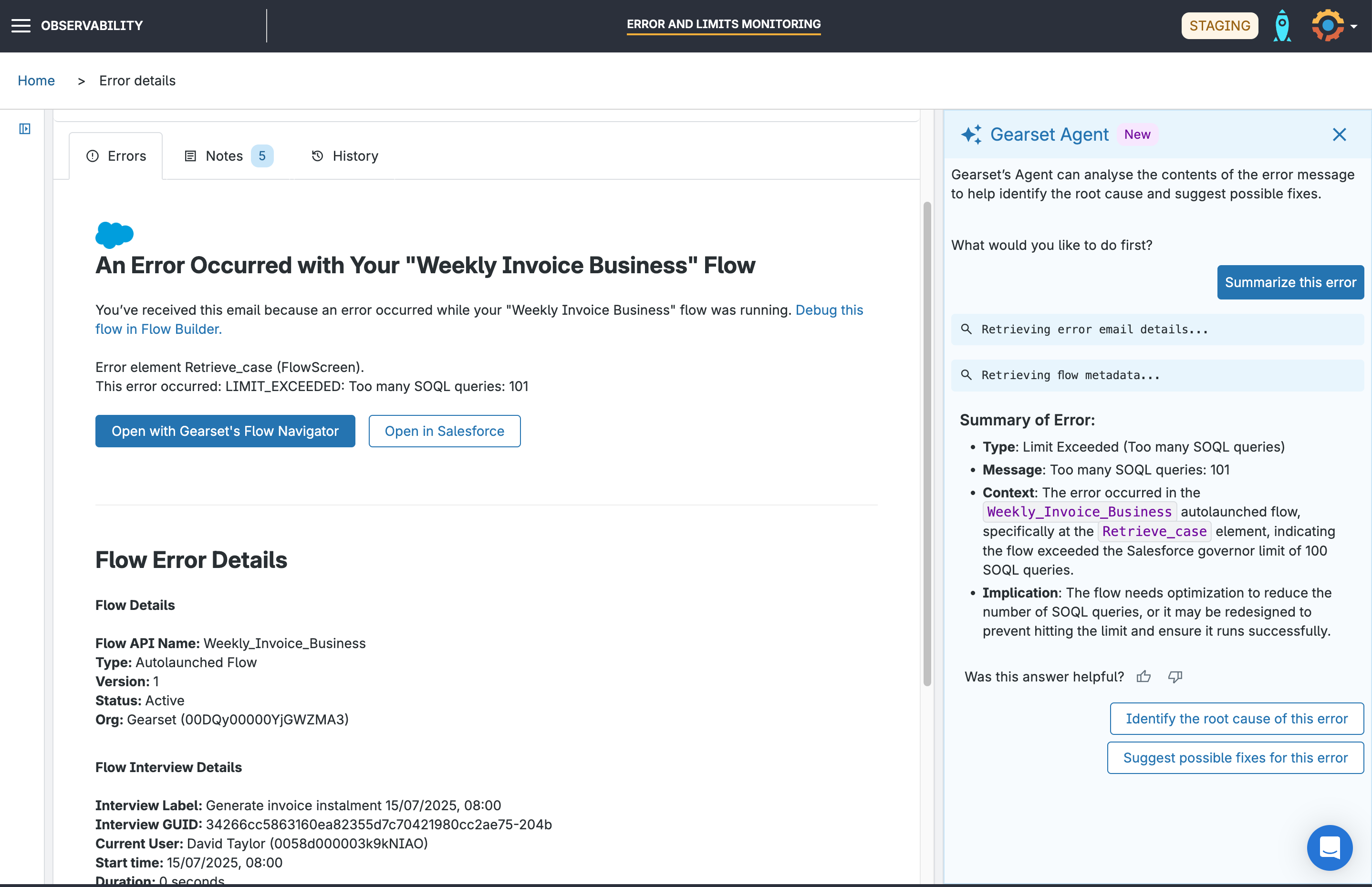
Task: Click the Gearset Agent sparkle icon
Action: 971,134
